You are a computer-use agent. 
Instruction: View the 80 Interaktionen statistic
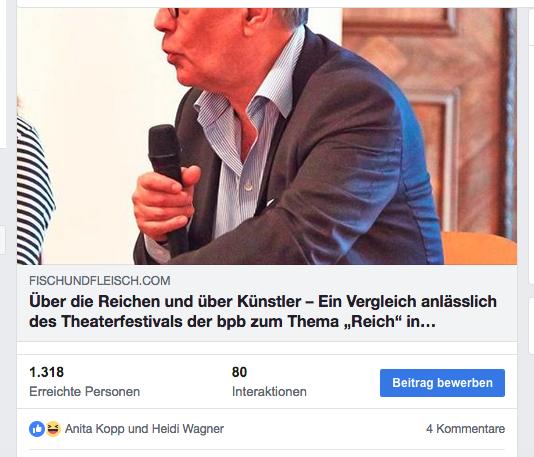(269, 381)
